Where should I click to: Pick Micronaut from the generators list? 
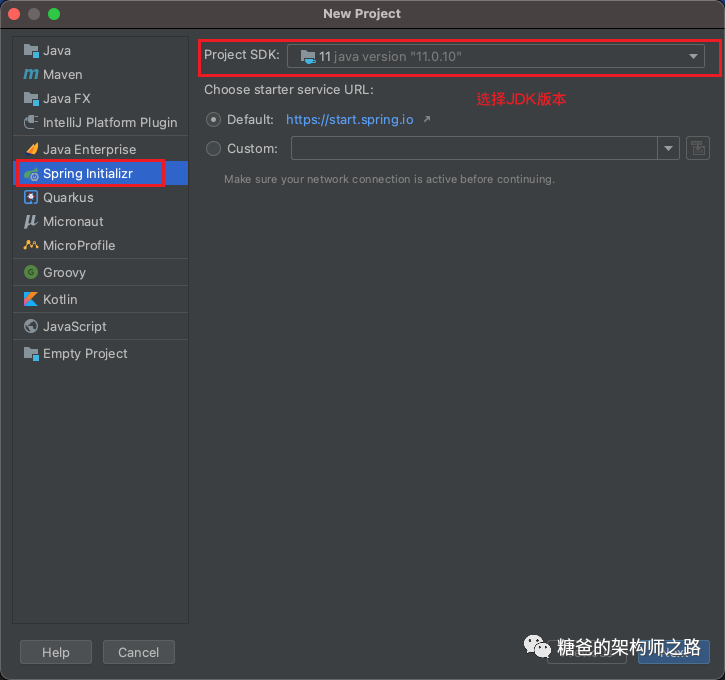tap(100, 221)
